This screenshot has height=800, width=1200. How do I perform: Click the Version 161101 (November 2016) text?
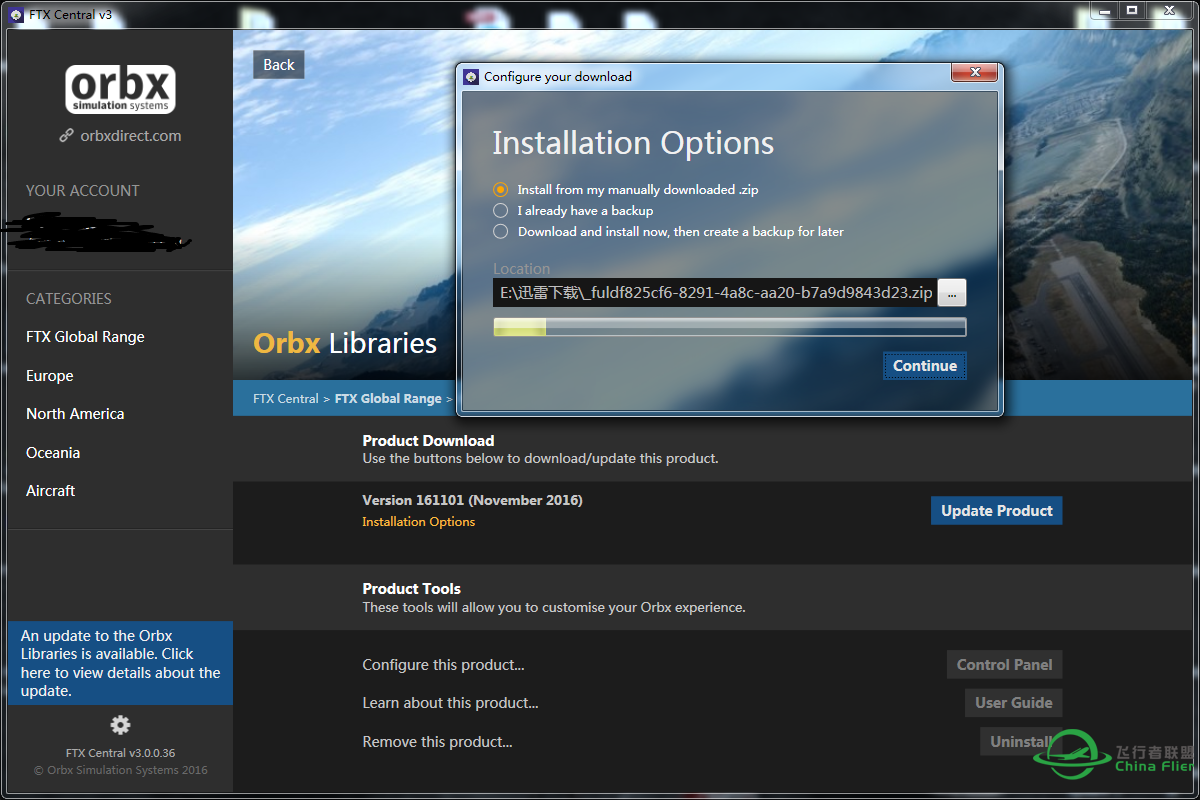(472, 500)
